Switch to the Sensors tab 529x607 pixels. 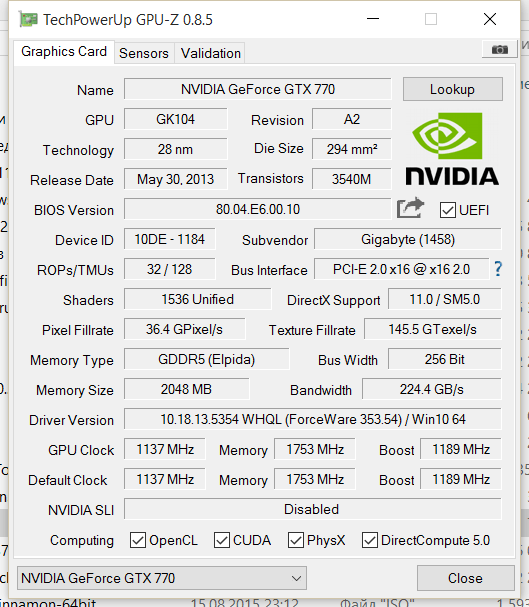coord(144,53)
